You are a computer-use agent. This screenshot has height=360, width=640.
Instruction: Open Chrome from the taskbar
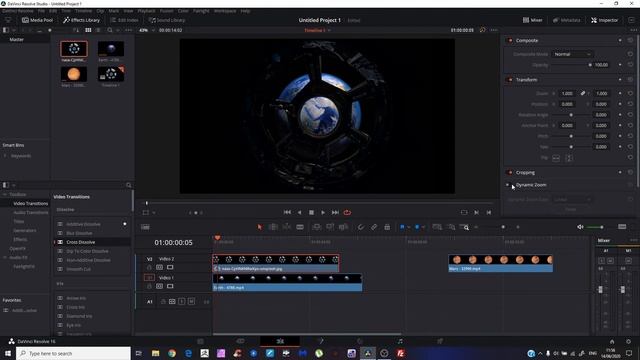172,353
